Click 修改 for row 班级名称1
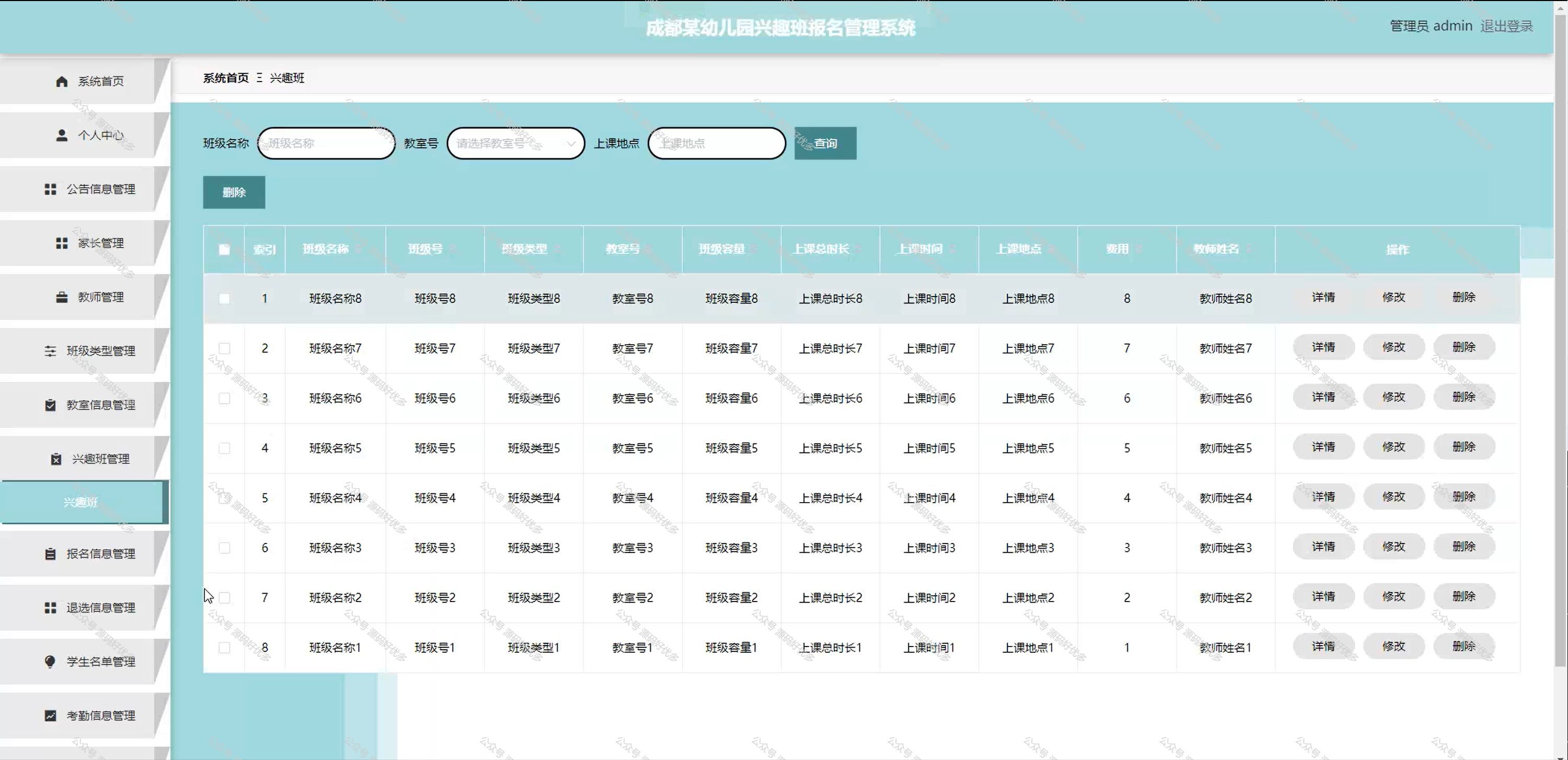 pos(1393,646)
